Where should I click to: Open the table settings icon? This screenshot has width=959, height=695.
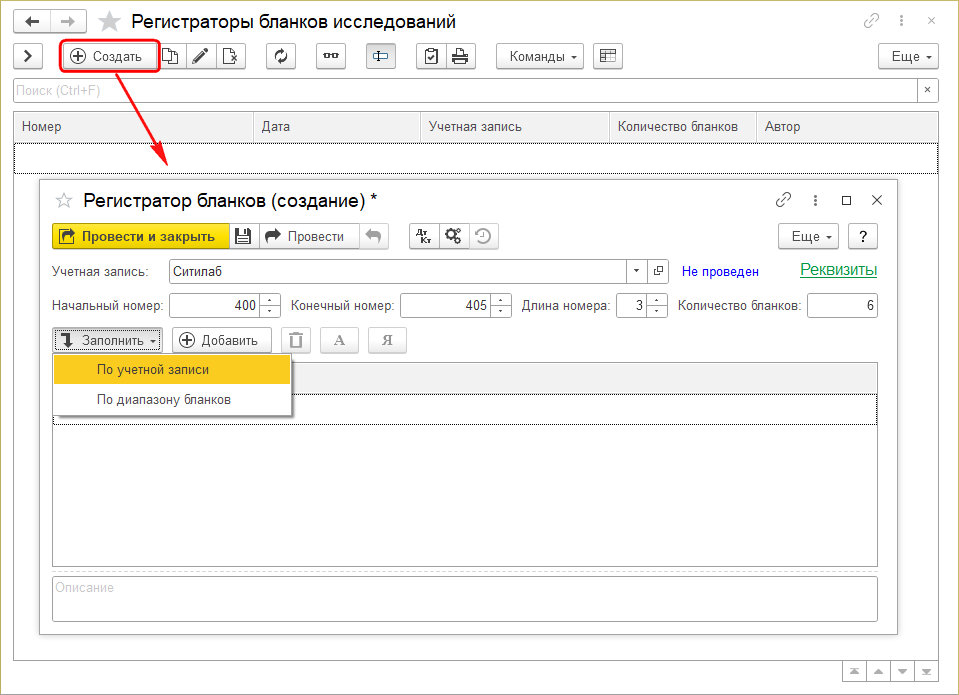607,56
